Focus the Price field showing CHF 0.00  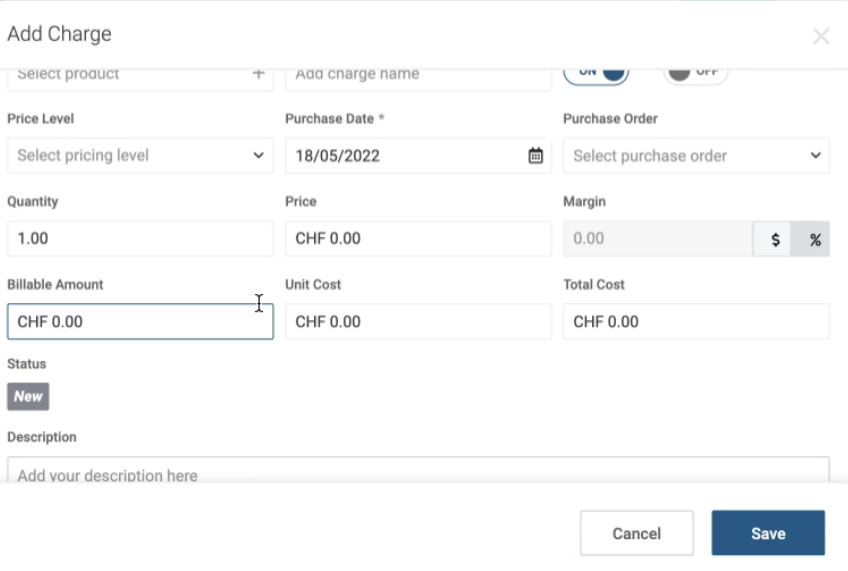(418, 238)
